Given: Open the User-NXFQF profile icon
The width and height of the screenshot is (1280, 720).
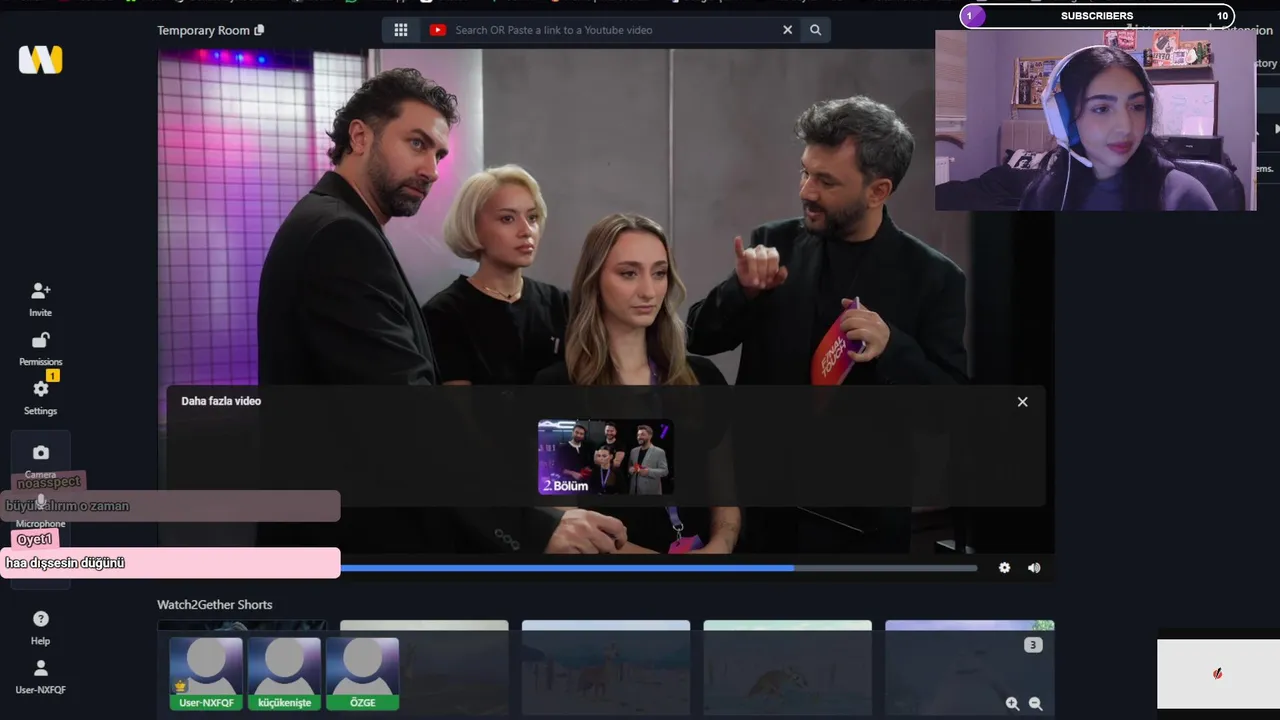Looking at the screenshot, I should click(x=40, y=676).
